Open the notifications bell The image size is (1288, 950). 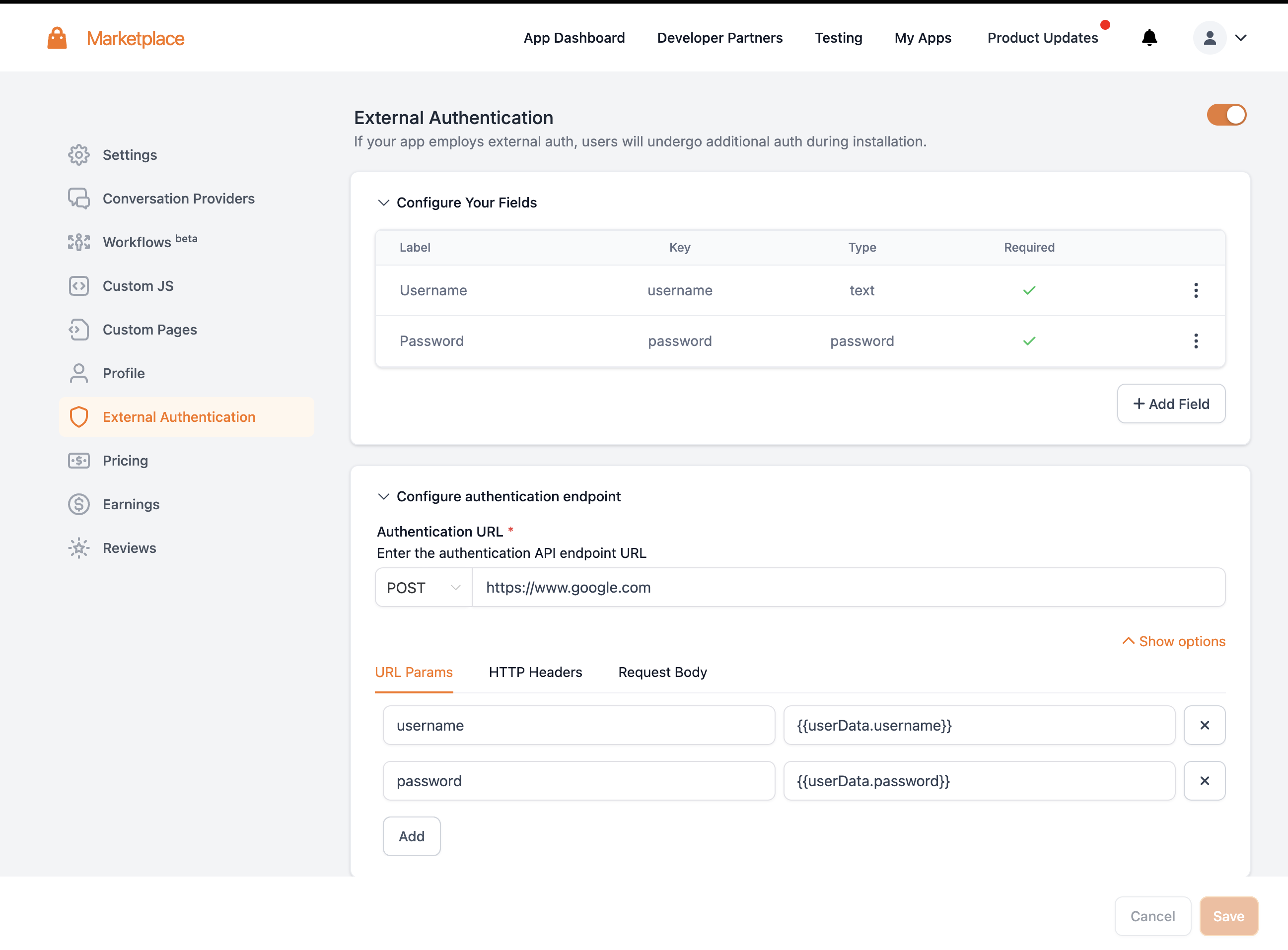pyautogui.click(x=1149, y=38)
